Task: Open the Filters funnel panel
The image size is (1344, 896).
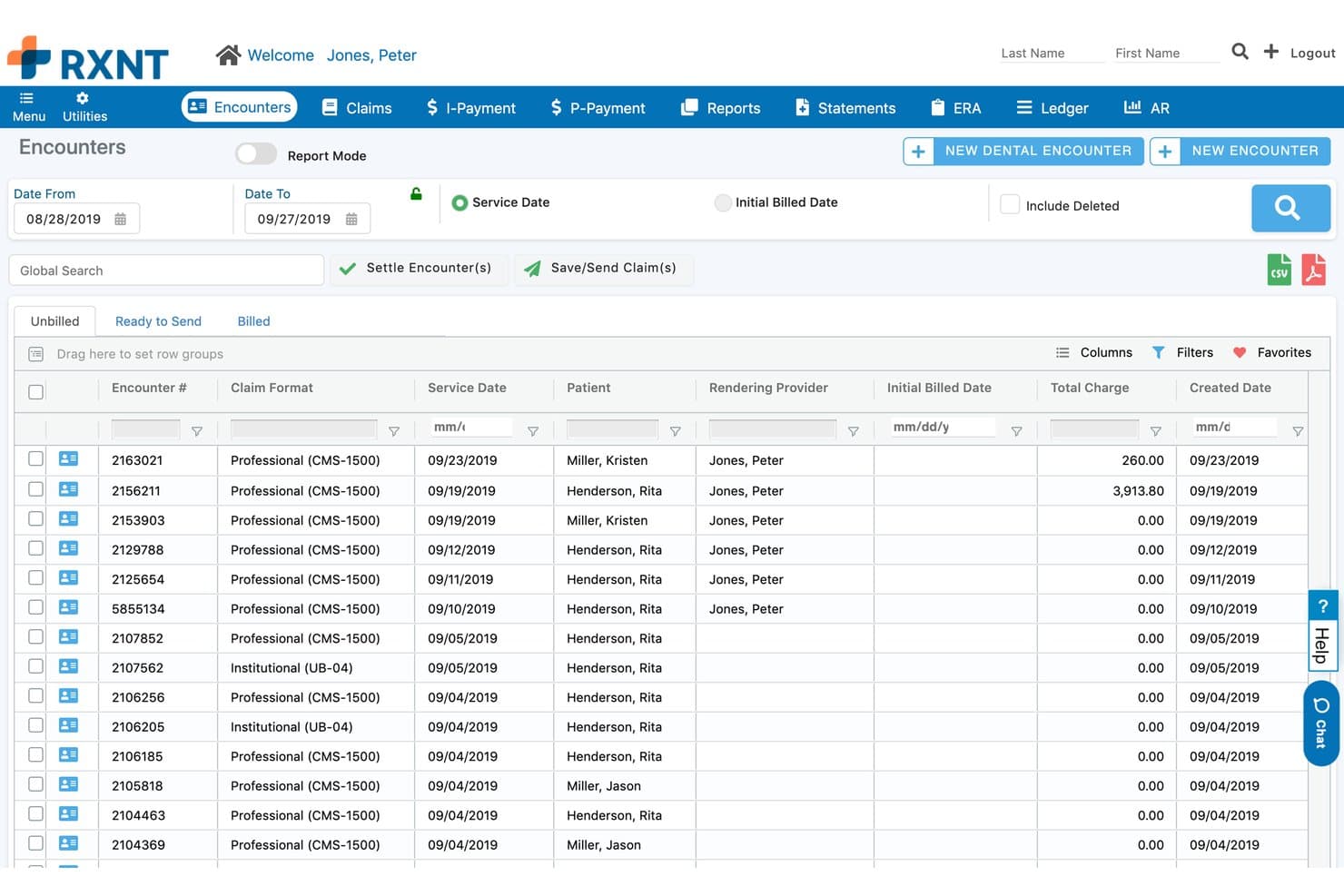Action: pyautogui.click(x=1182, y=352)
